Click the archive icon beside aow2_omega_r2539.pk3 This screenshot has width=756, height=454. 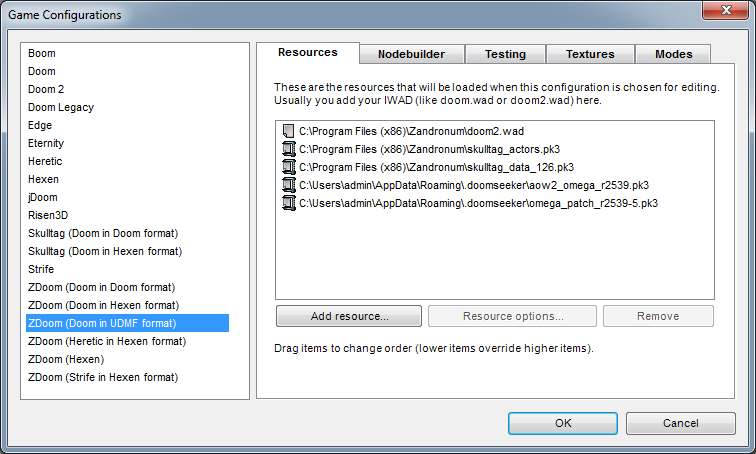(288, 185)
